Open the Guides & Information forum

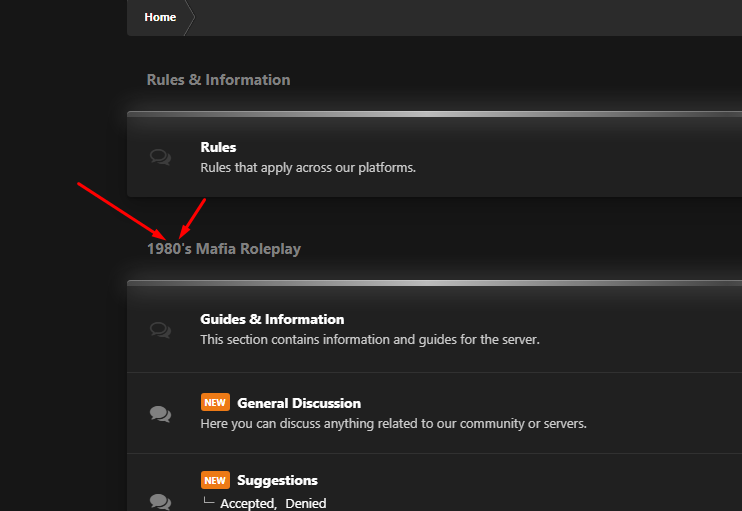point(272,319)
